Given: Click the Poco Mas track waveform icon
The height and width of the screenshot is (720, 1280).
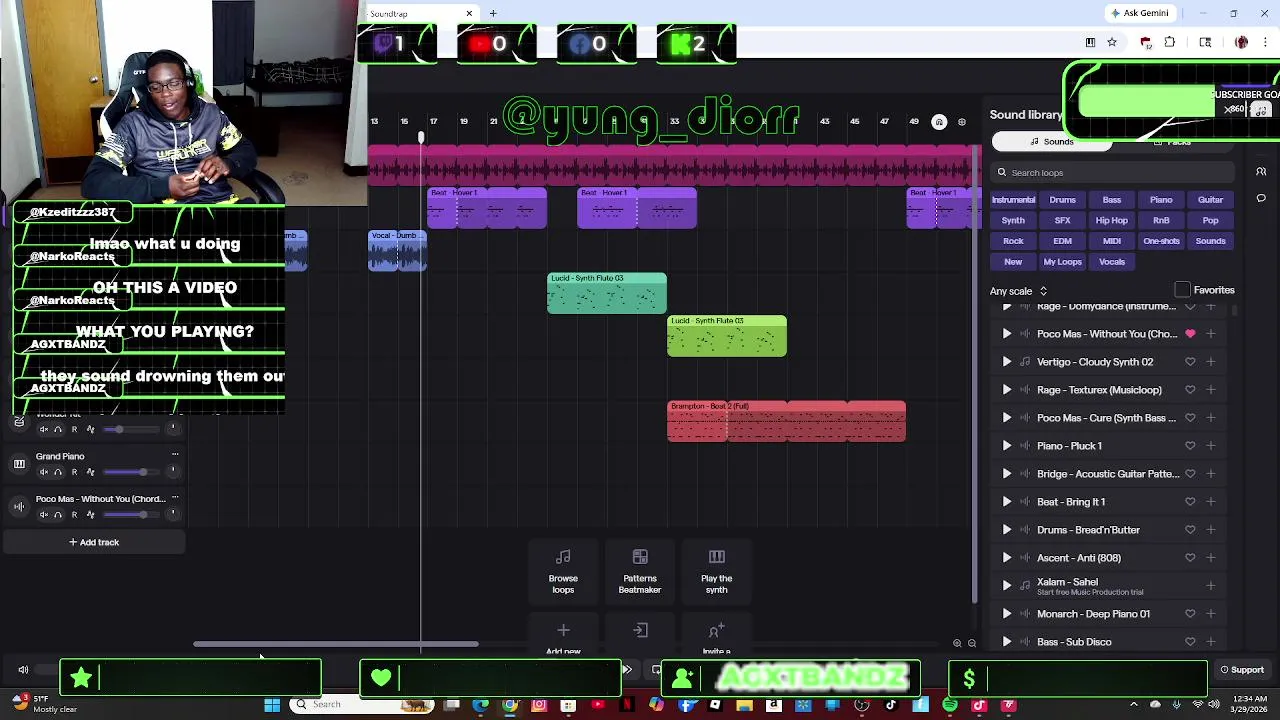Looking at the screenshot, I should [19, 507].
